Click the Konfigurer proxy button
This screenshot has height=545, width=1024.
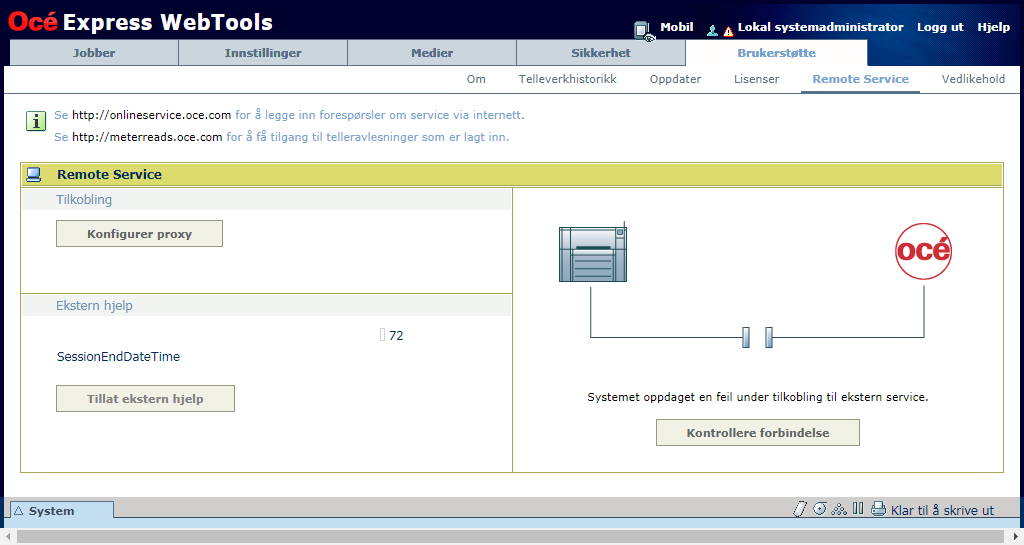point(139,234)
